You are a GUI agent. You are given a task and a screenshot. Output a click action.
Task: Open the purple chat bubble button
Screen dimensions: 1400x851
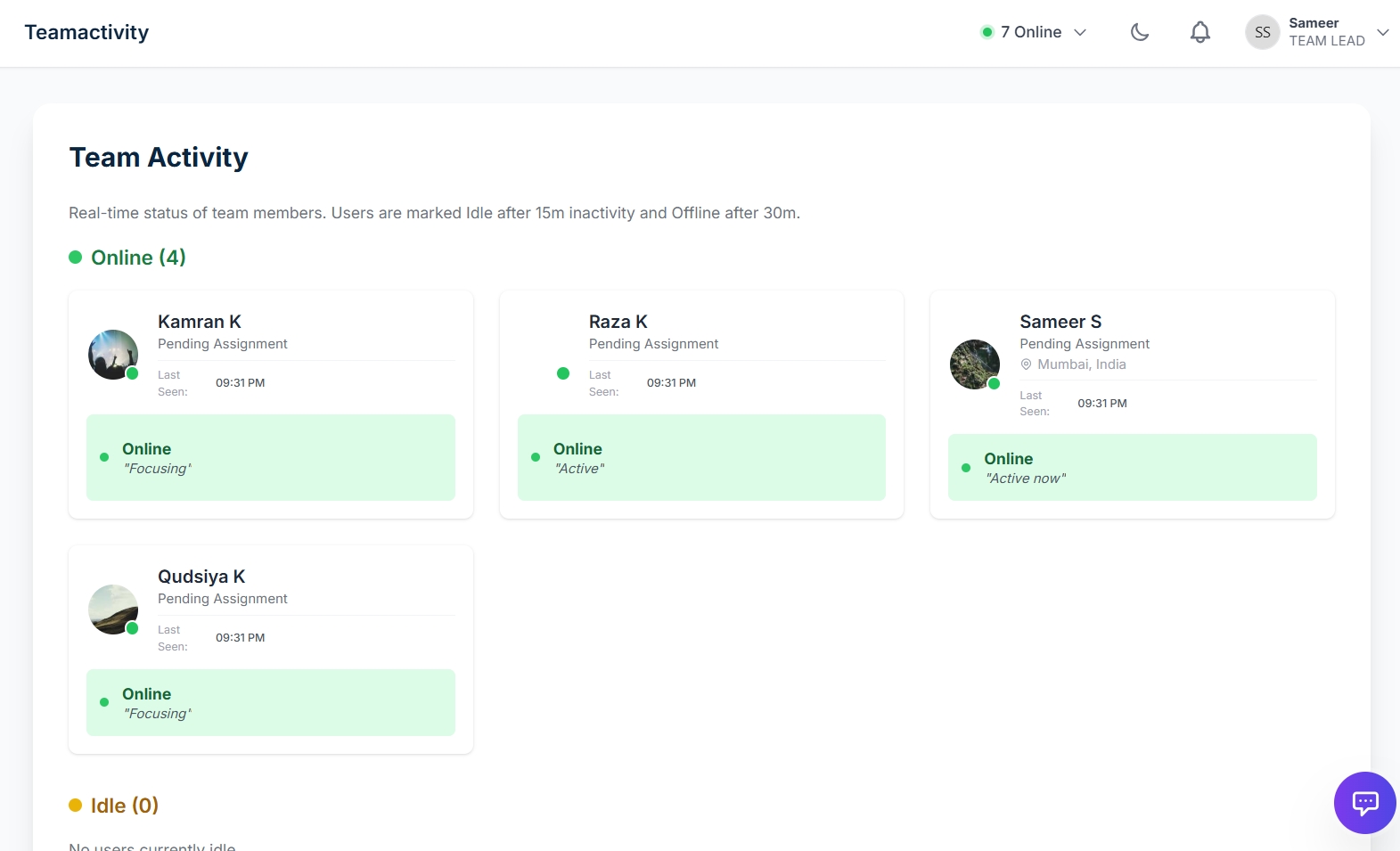point(1364,802)
